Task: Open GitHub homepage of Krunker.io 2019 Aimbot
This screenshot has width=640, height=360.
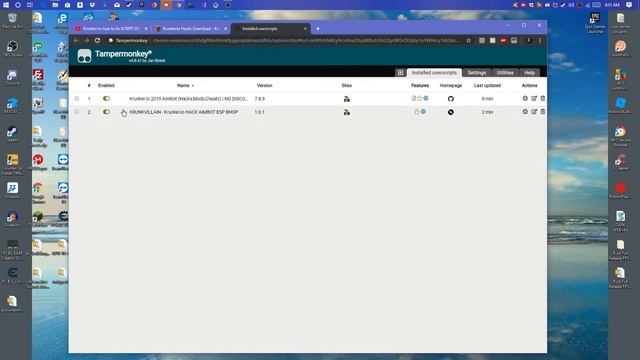Action: point(451,99)
